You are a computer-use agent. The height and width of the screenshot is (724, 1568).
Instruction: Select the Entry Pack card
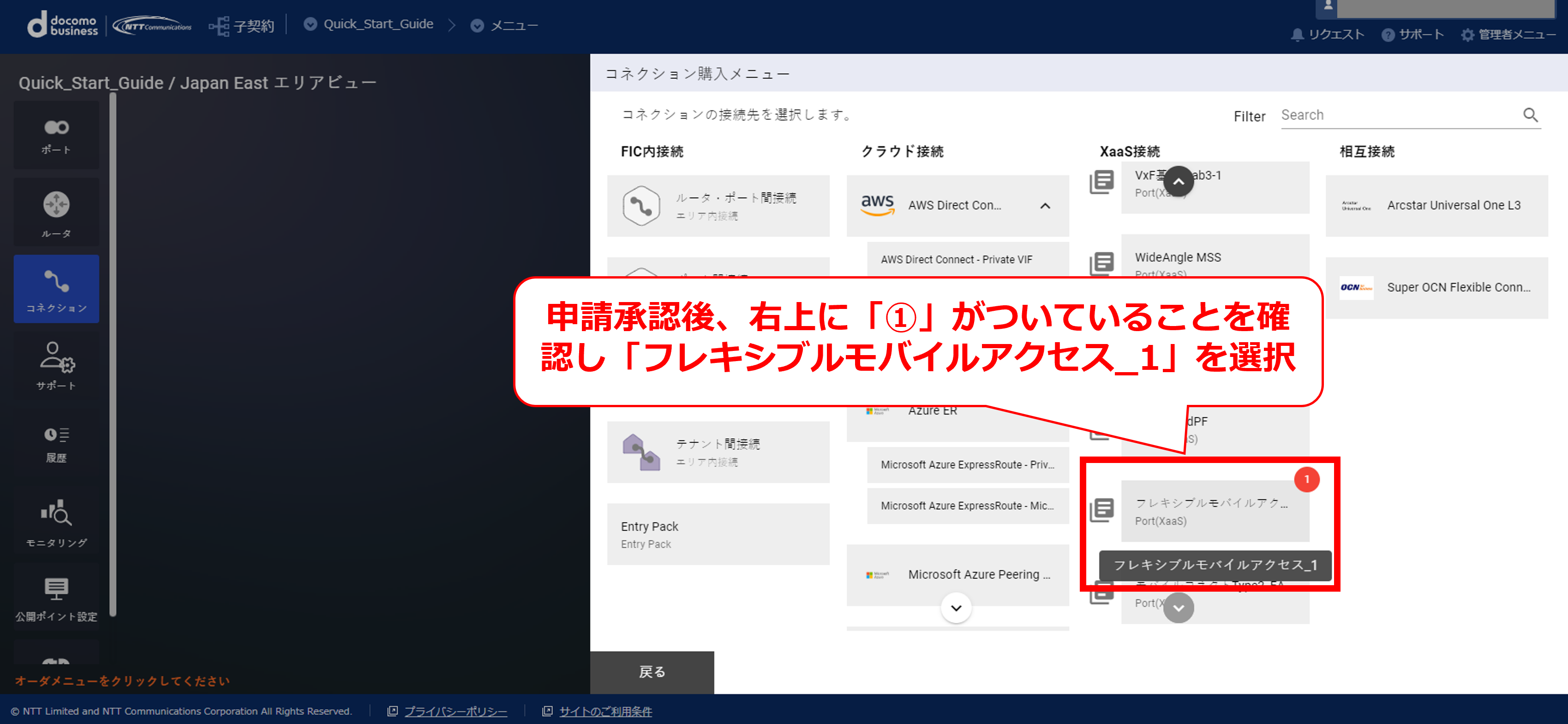[718, 534]
